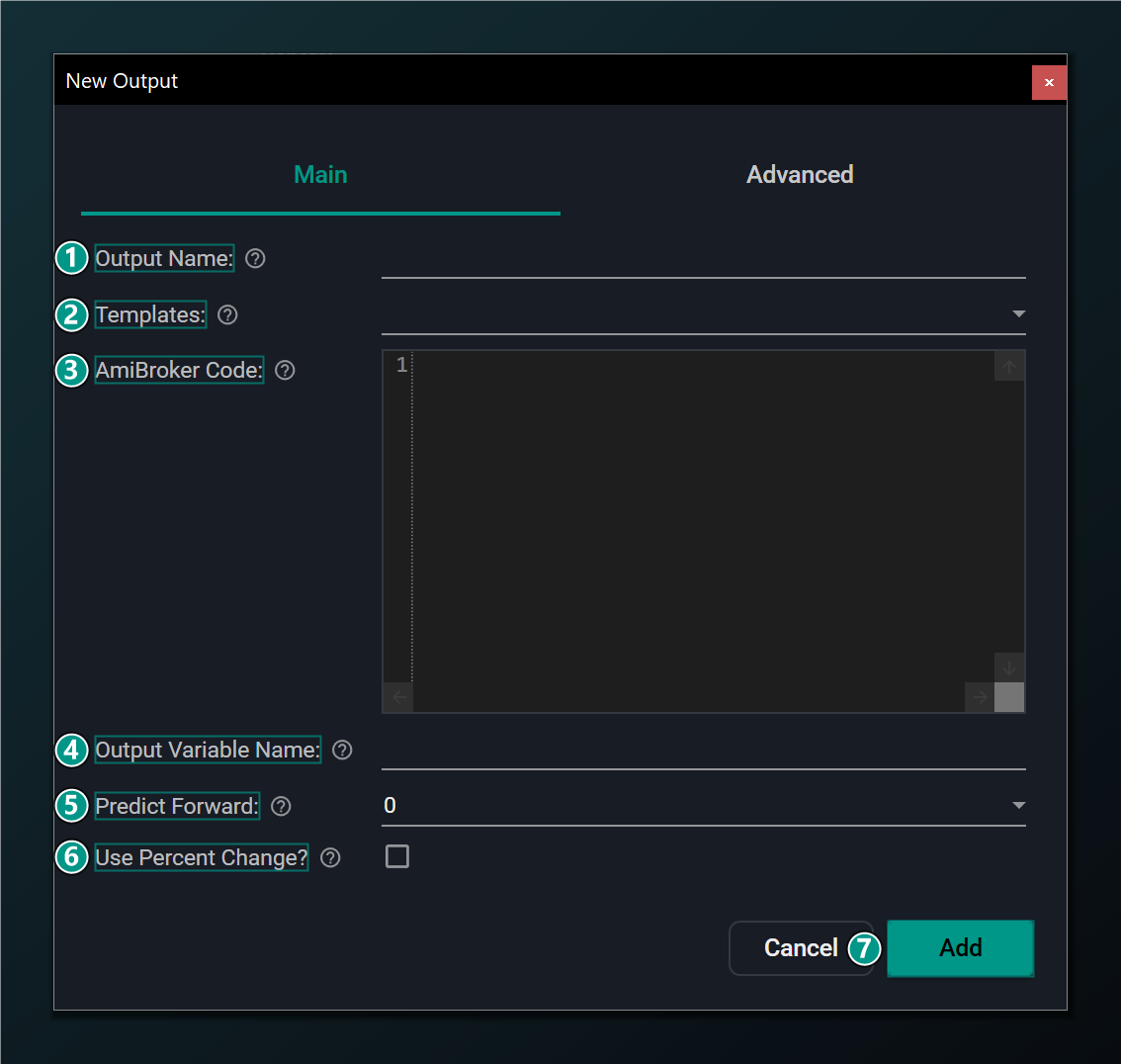Click the AmiBroker Code label
Screen dimensions: 1121x1064
pos(180,371)
